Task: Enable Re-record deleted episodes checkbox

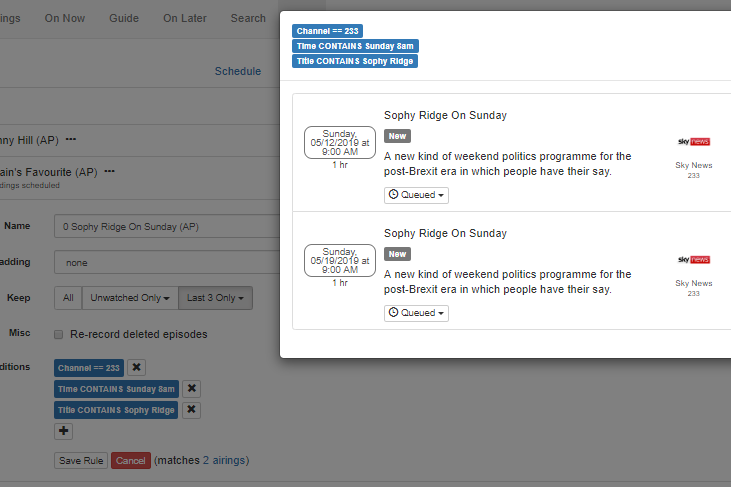Action: pos(60,334)
